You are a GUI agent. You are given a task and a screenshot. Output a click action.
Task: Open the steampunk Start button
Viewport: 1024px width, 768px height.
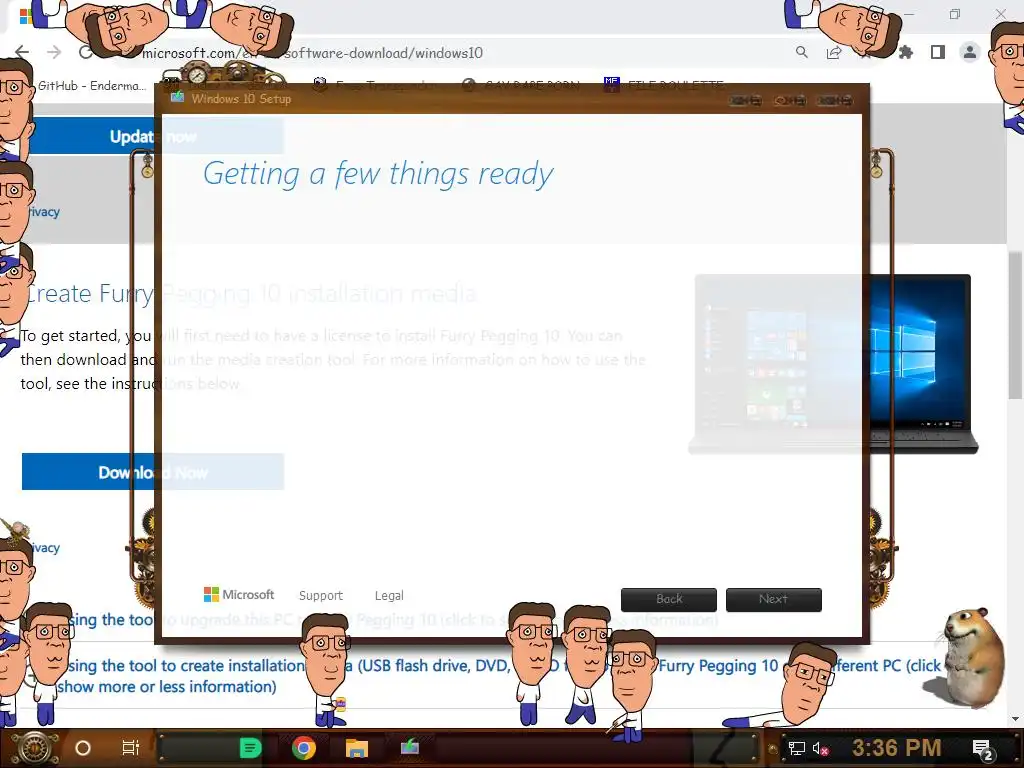35,748
